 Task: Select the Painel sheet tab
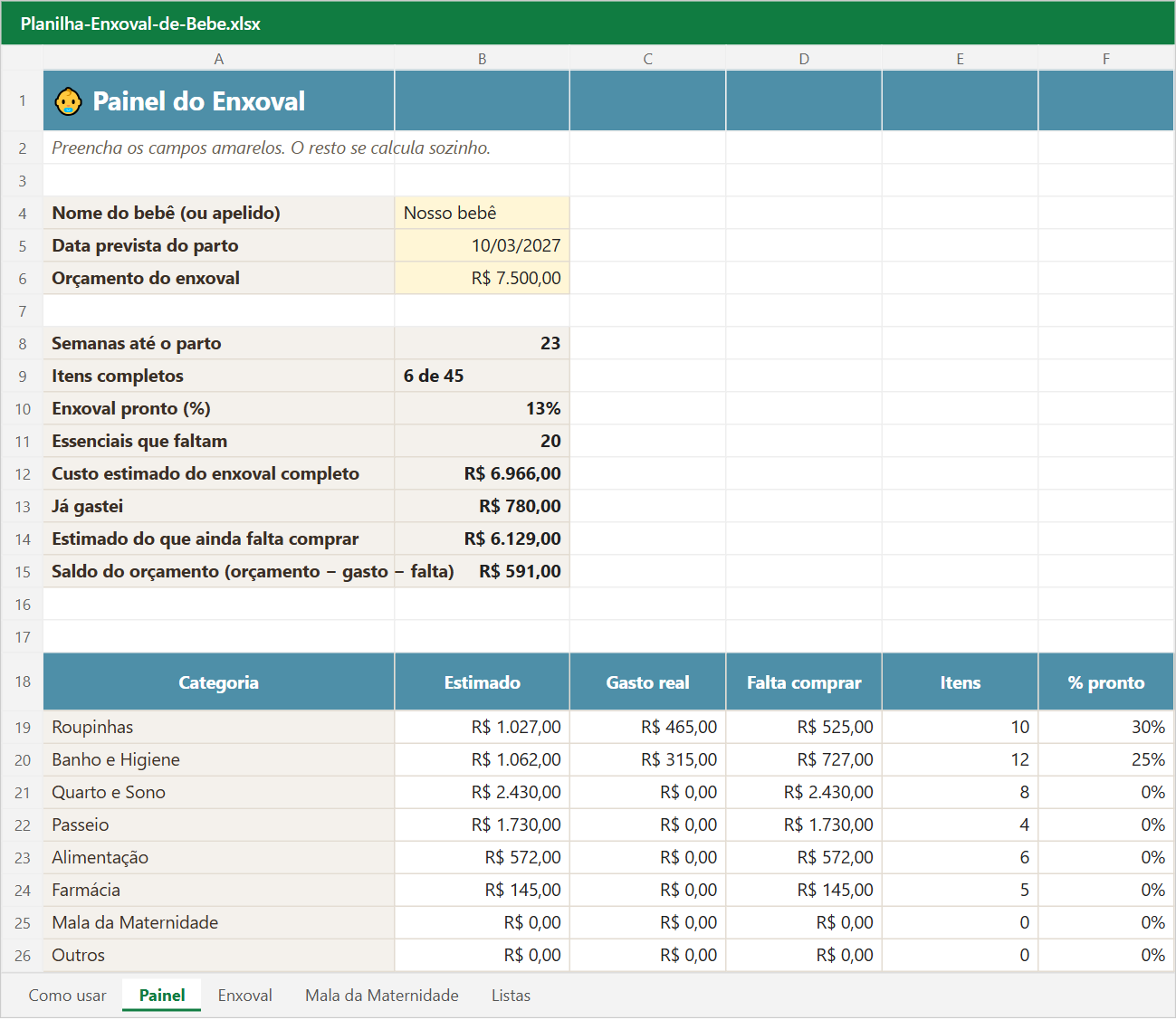click(162, 996)
